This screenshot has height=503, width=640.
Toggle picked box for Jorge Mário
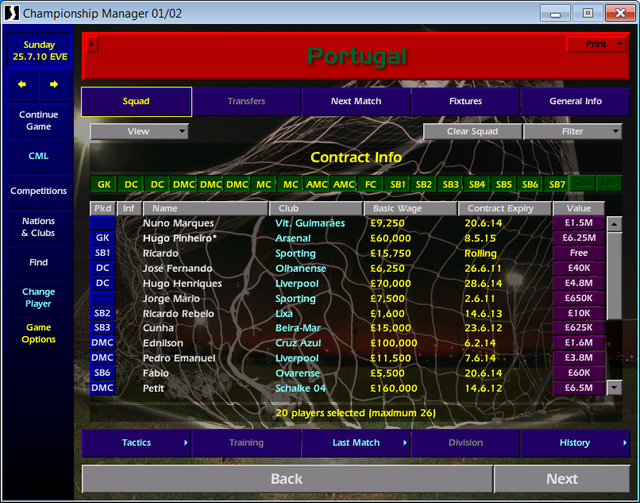pos(102,298)
